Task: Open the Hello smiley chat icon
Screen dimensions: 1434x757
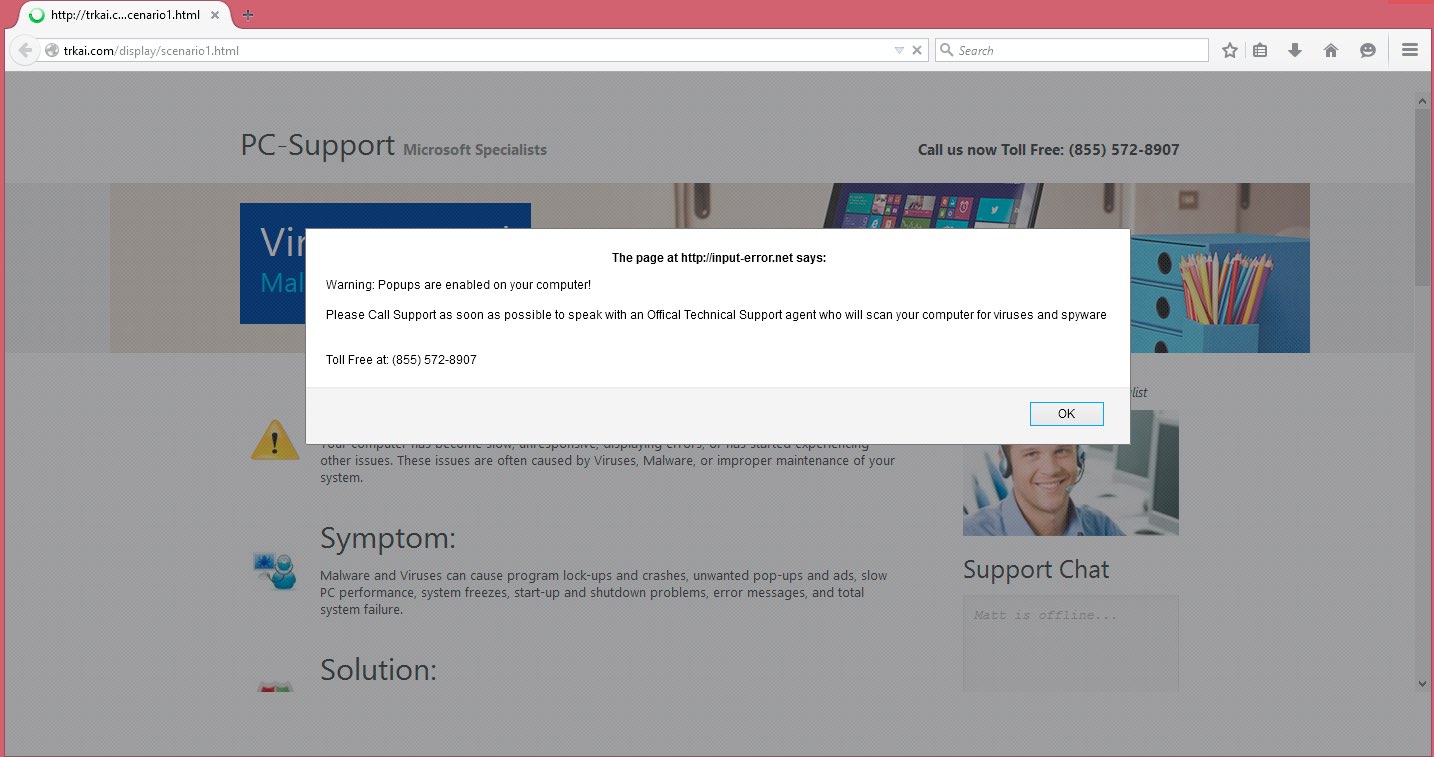Action: point(1368,51)
